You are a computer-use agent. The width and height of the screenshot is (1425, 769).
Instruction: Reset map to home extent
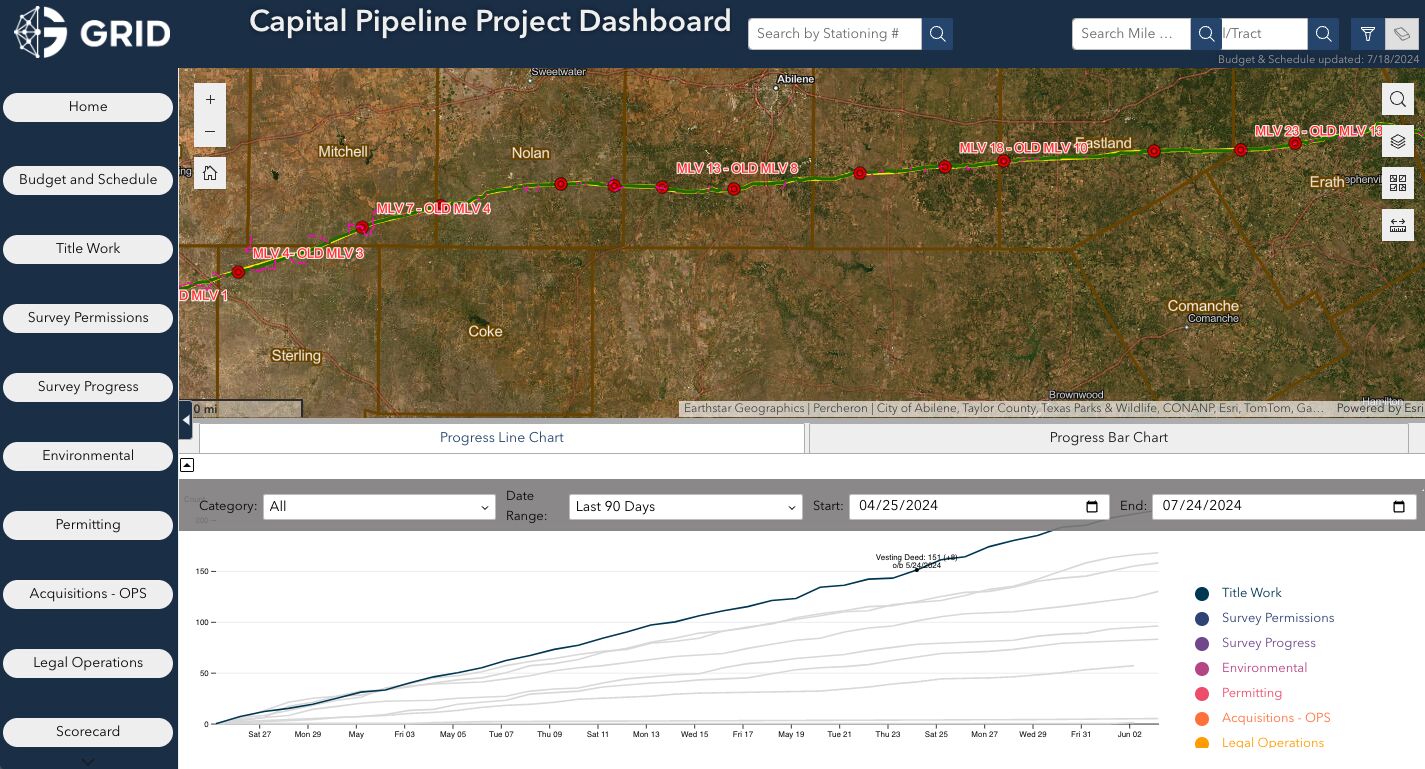point(210,173)
